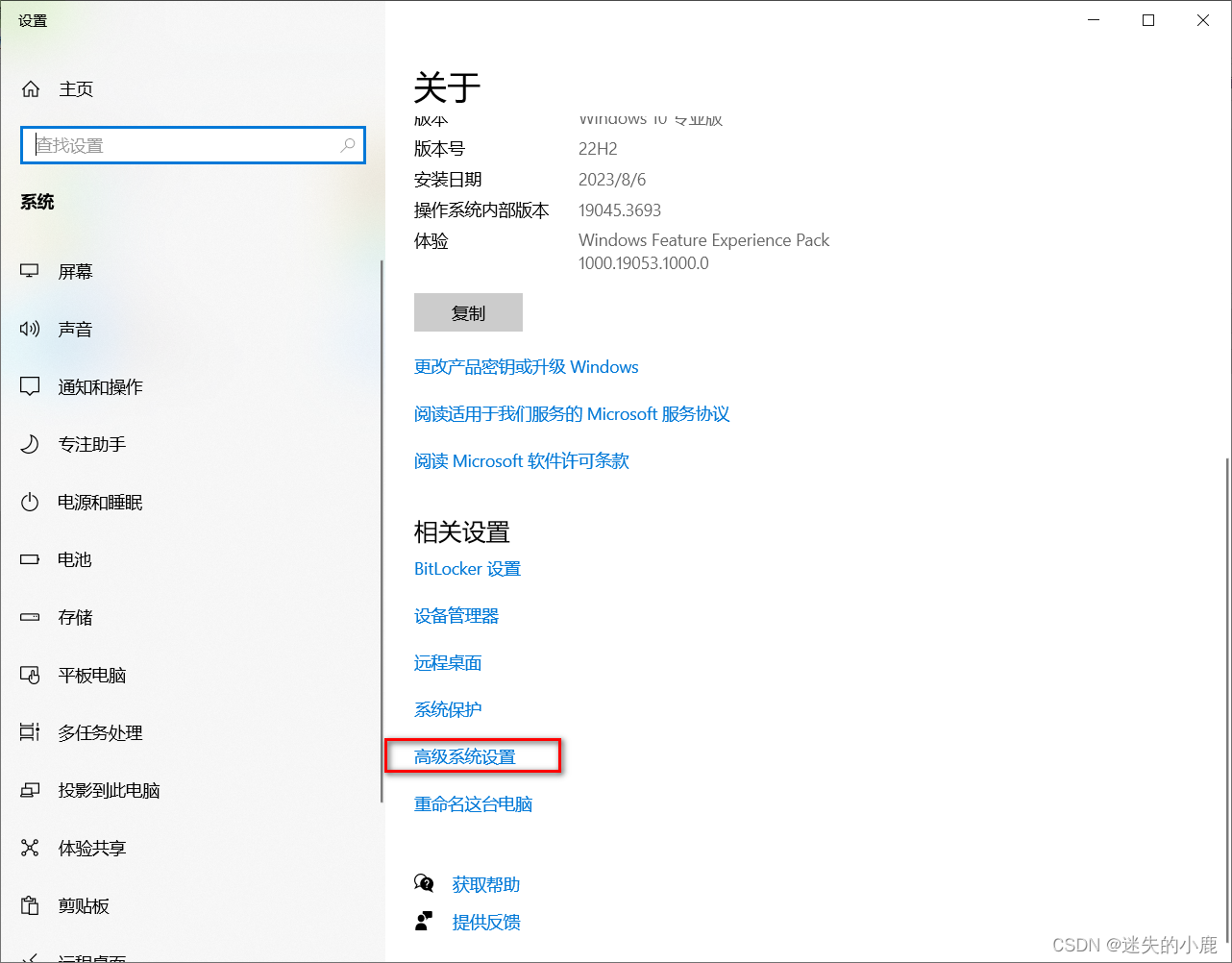Open 高级系统设置 link

click(465, 757)
